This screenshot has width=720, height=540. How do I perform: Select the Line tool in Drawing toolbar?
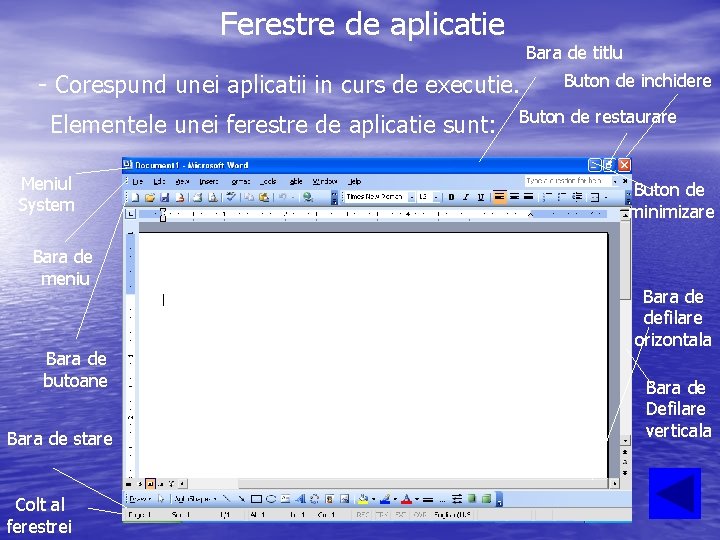(x=227, y=499)
